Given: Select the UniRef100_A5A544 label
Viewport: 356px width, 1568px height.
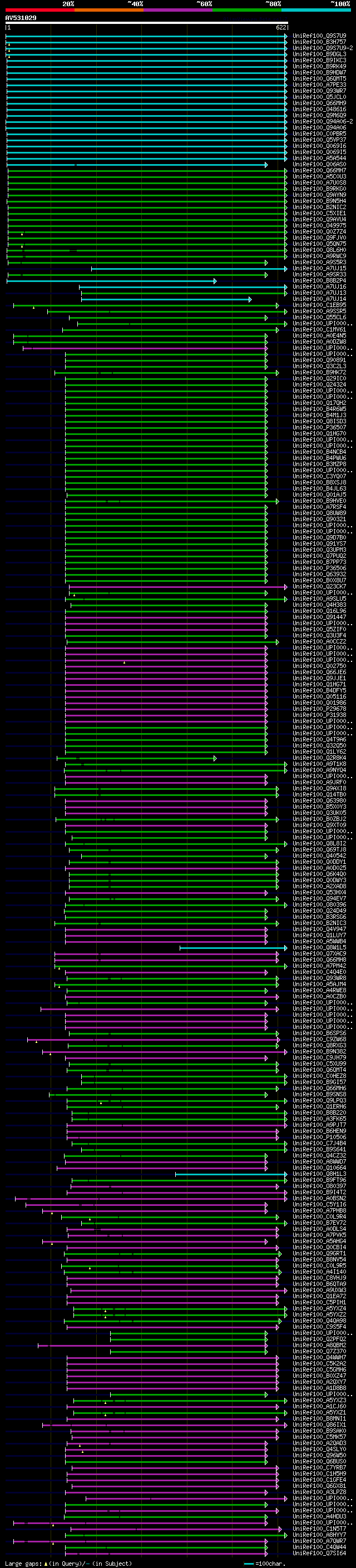Looking at the screenshot, I should [x=319, y=159].
